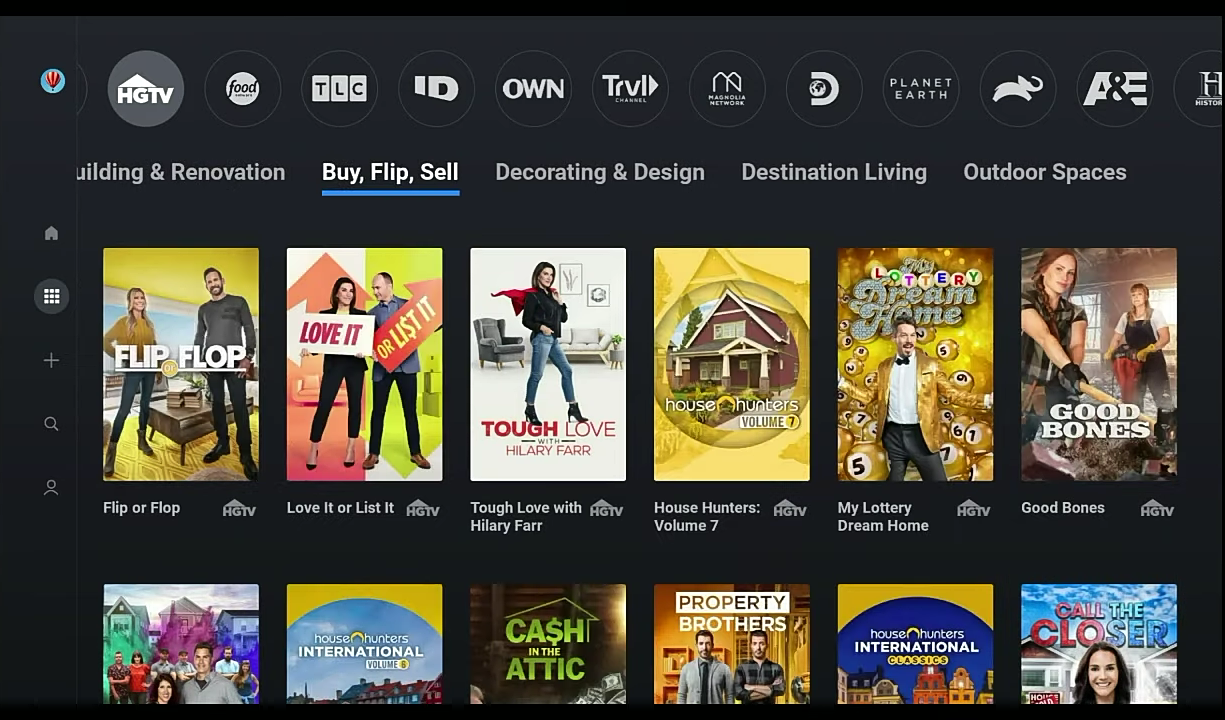This screenshot has width=1225, height=720.
Task: Open the Call the Closer poster
Action: [x=1099, y=644]
